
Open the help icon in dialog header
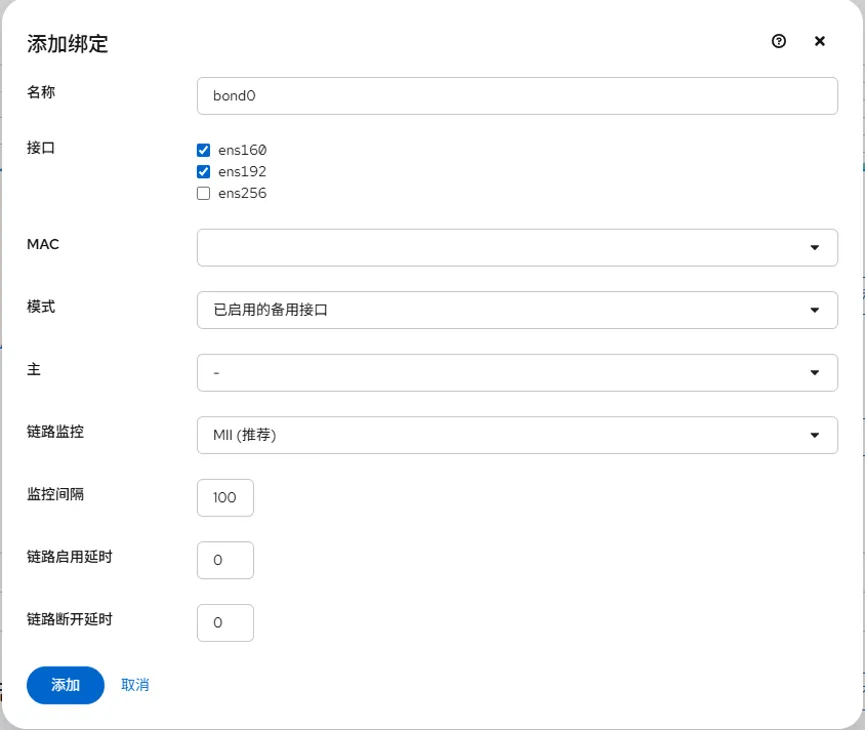(778, 41)
